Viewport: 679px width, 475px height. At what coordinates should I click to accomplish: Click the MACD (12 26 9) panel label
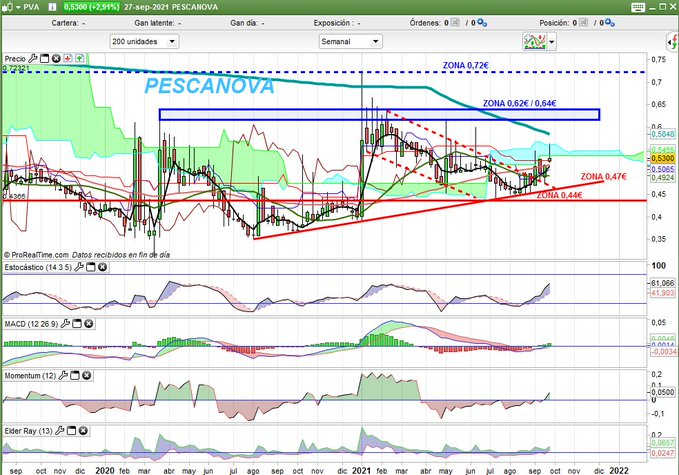coord(31,324)
